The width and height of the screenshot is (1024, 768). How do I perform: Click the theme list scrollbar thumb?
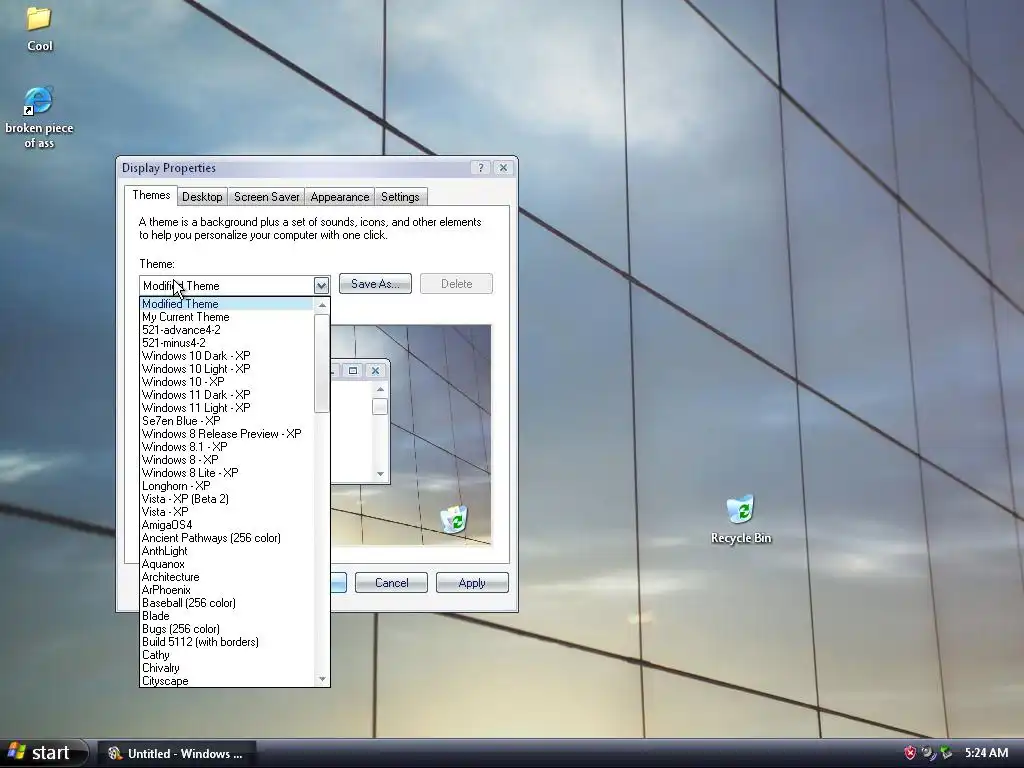(321, 363)
